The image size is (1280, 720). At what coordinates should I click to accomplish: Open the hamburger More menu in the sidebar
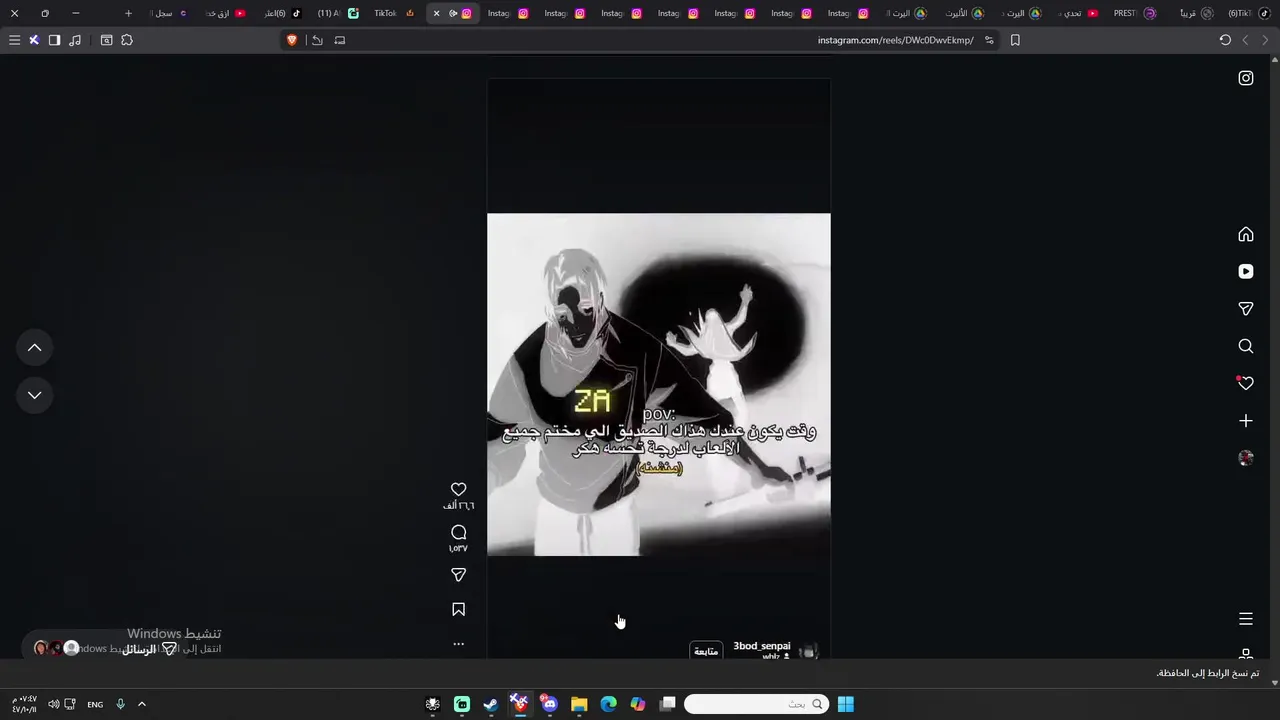coord(1246,619)
